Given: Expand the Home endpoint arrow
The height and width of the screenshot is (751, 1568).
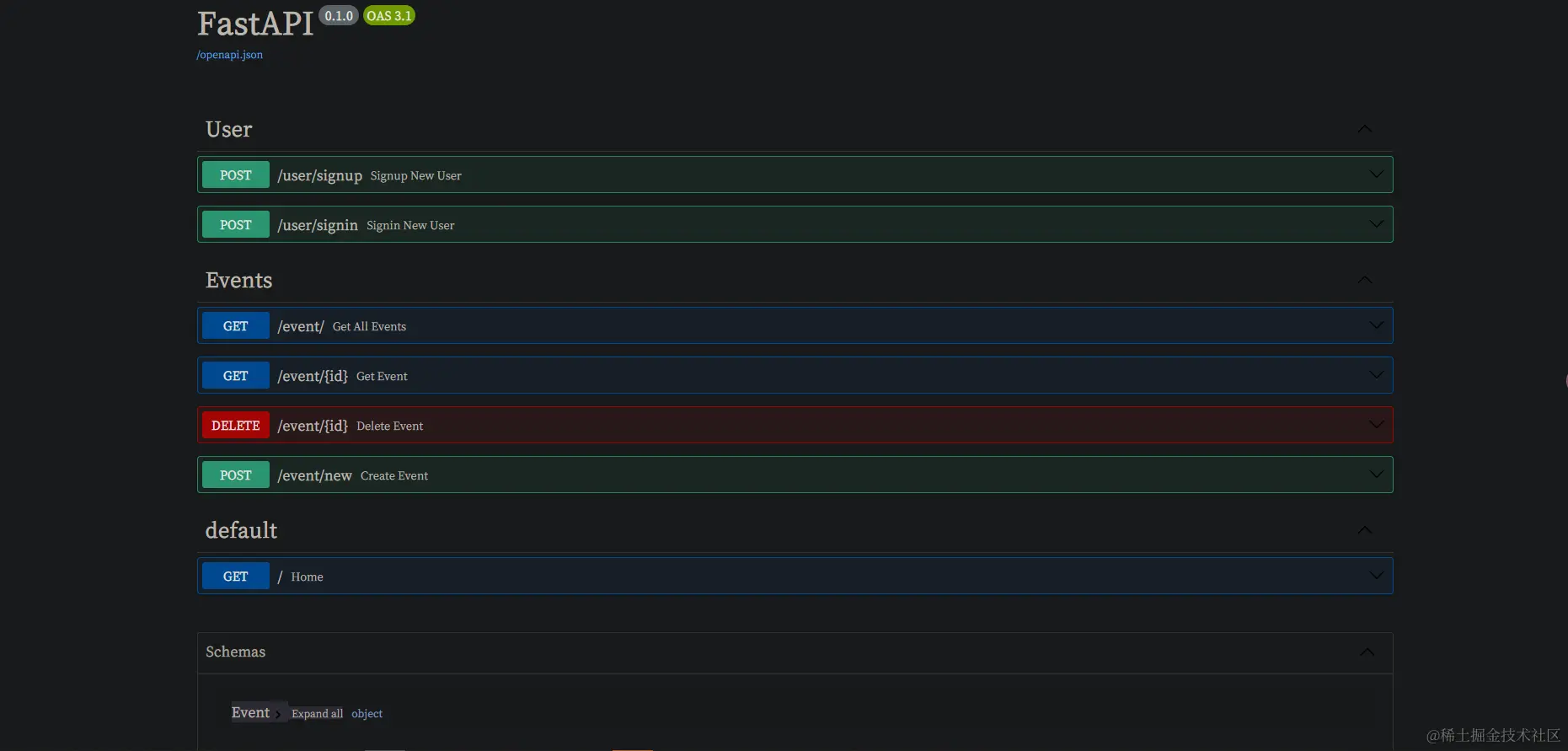Looking at the screenshot, I should coord(1376,576).
